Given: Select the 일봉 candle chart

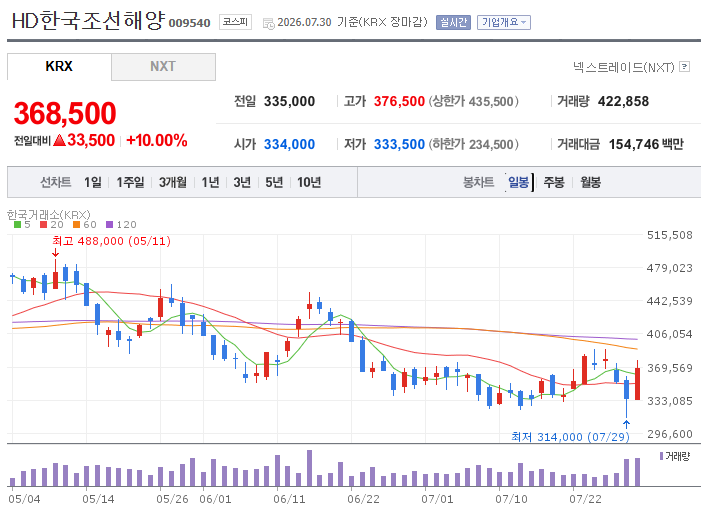Looking at the screenshot, I should coord(519,182).
